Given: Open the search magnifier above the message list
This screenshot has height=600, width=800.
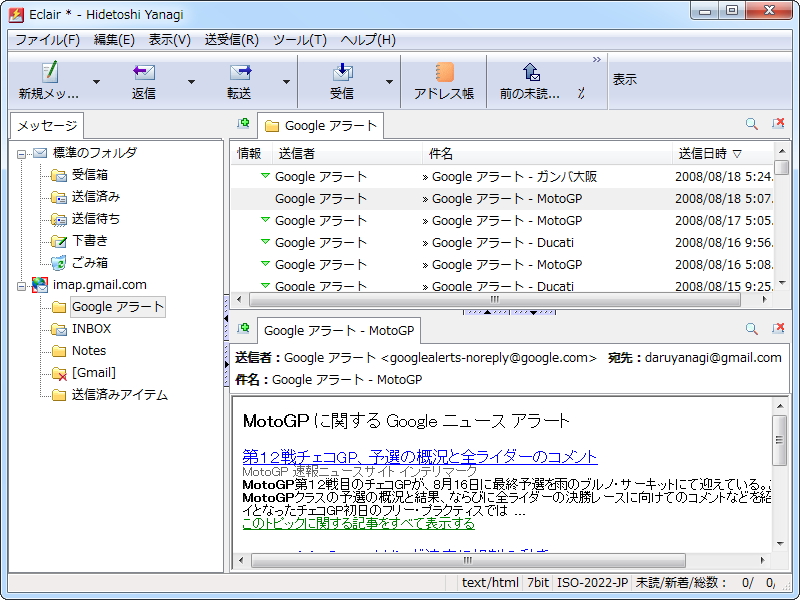Looking at the screenshot, I should (x=751, y=124).
